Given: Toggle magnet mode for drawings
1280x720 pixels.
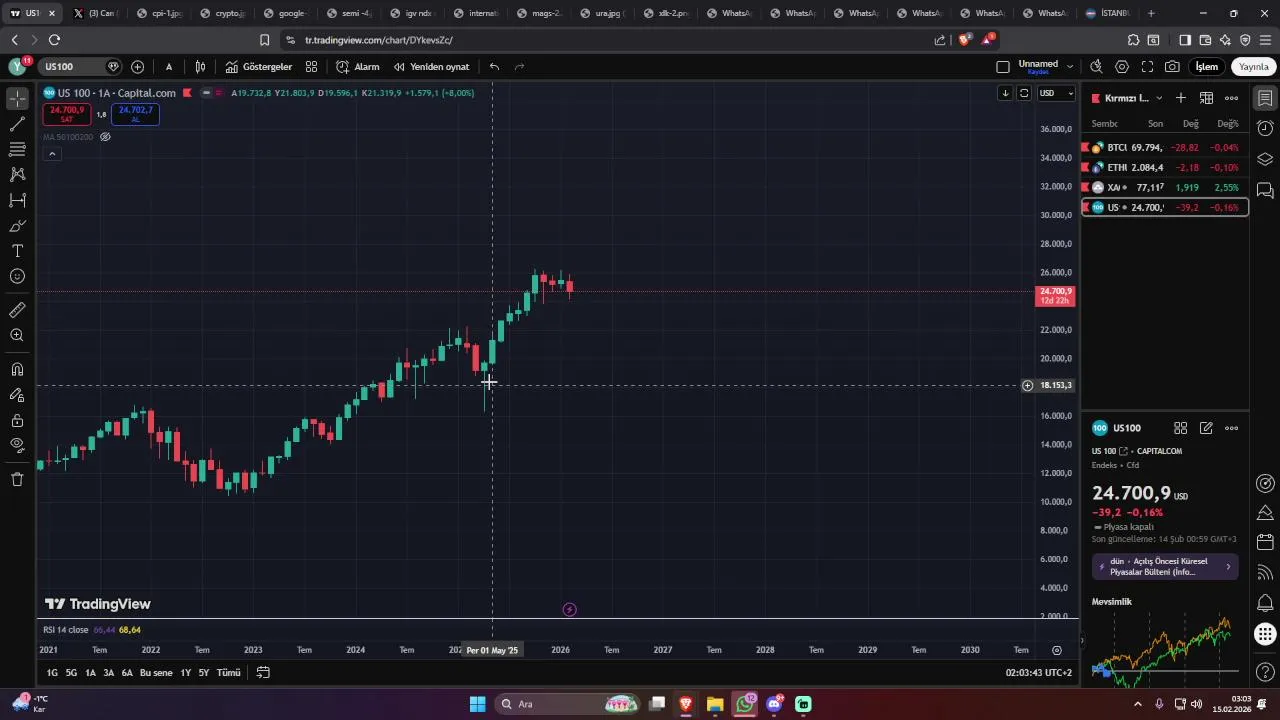Looking at the screenshot, I should coord(17,369).
